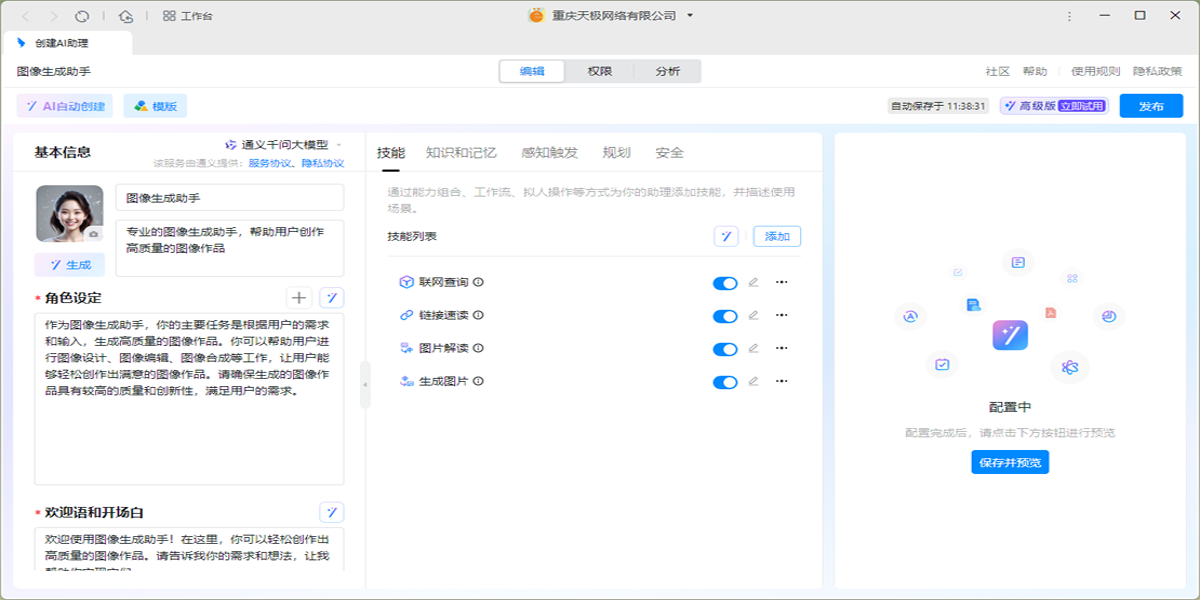
Task: Click the 保存并预览 button
Action: (1010, 463)
